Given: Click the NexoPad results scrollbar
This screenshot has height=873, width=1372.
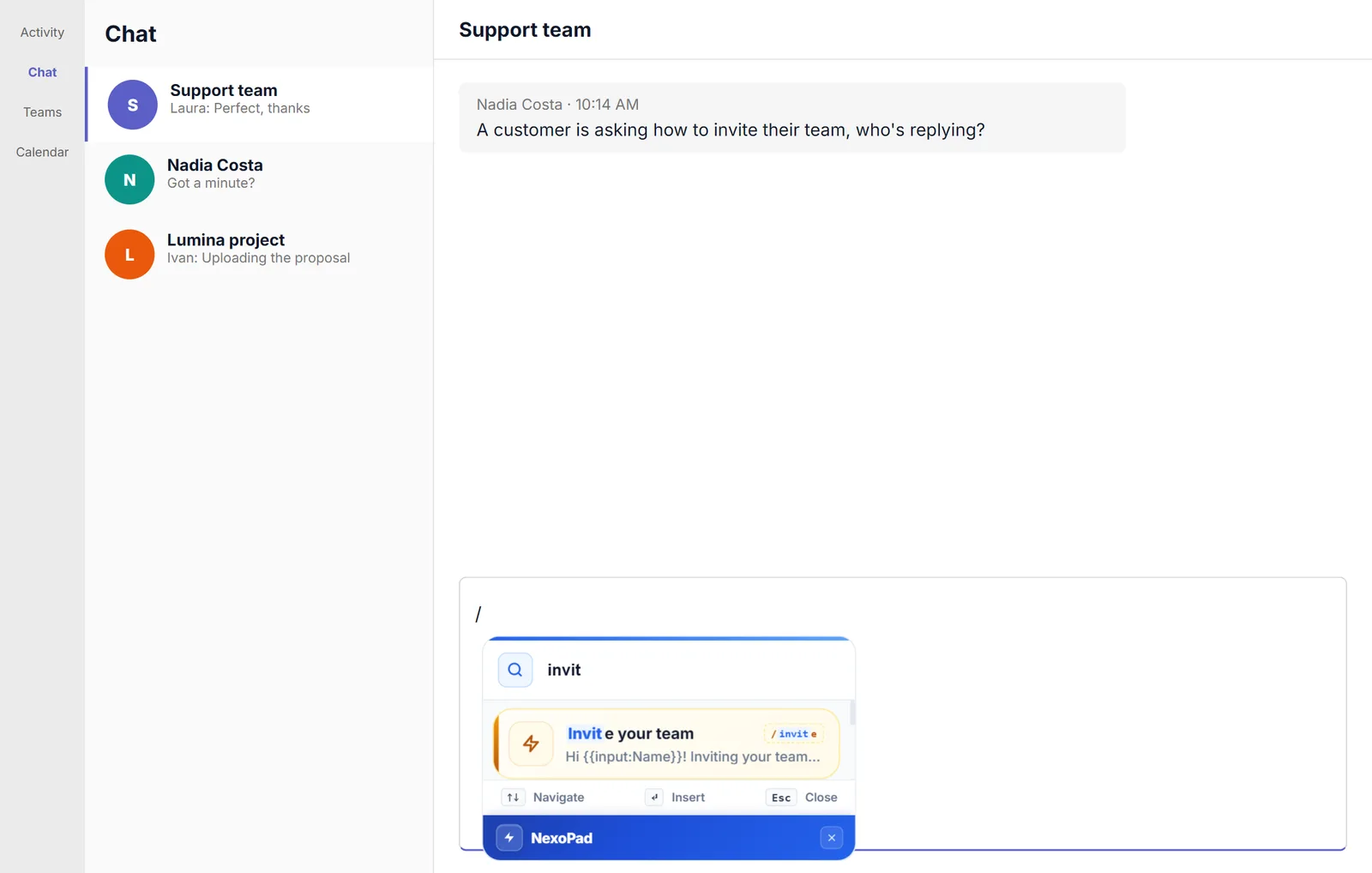Looking at the screenshot, I should (x=851, y=713).
